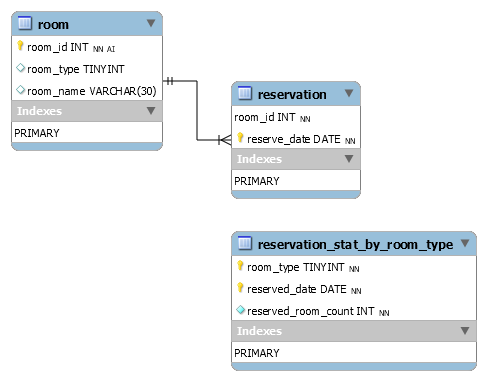Select the reserve_date key icon
This screenshot has width=487, height=381.
[240, 137]
